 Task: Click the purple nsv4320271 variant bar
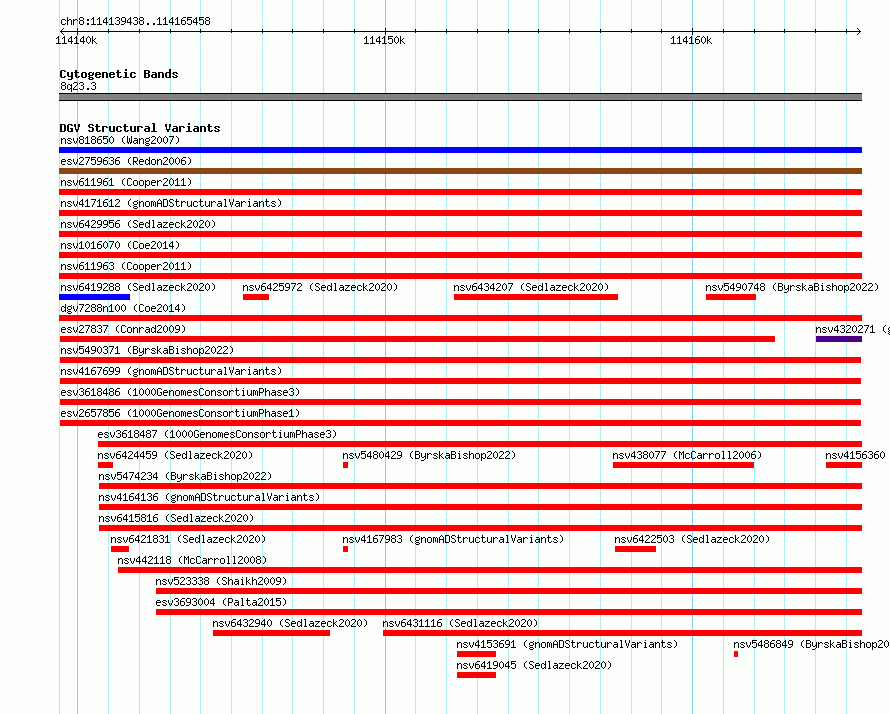839,339
